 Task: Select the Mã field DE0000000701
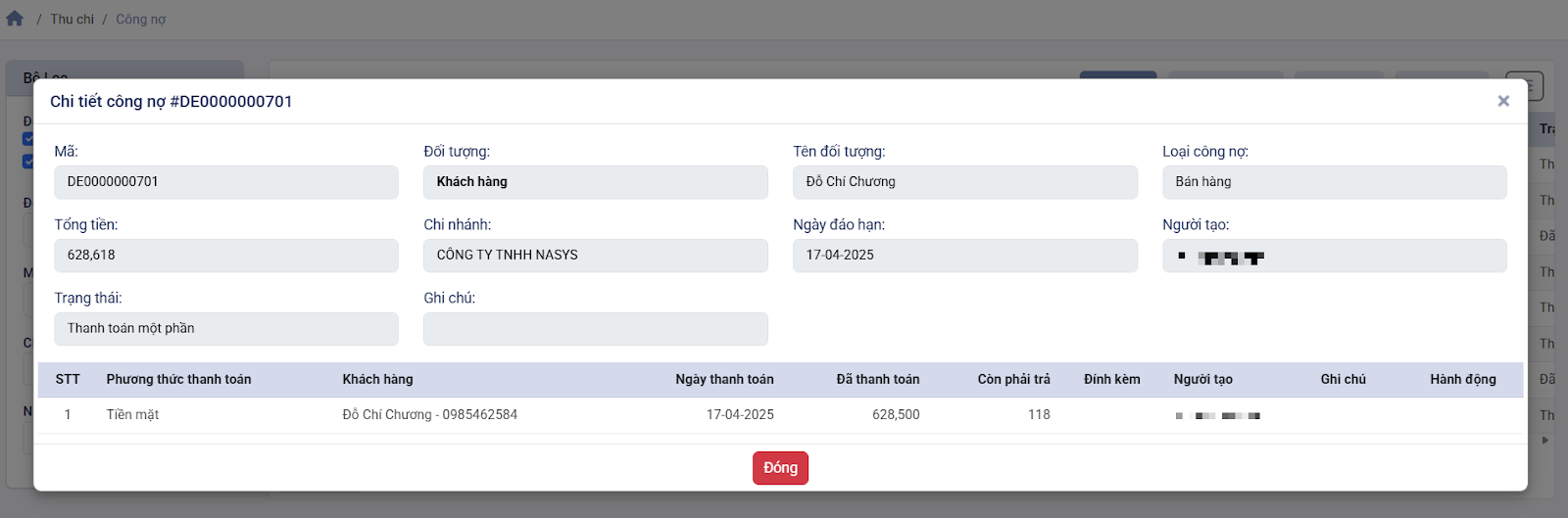(226, 182)
